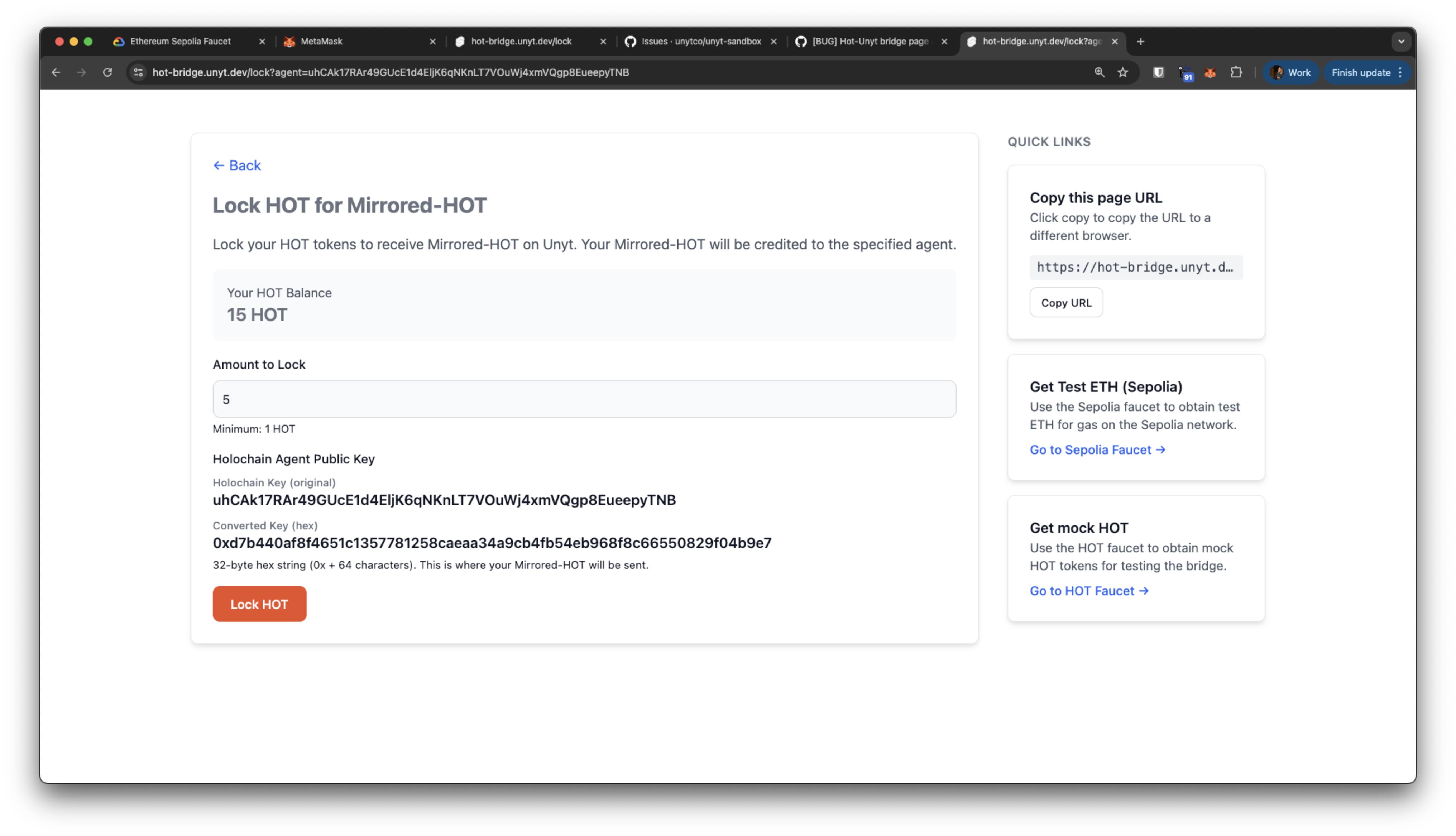
Task: Switch to Ethereum Sepolia Faucet tab
Action: (180, 41)
